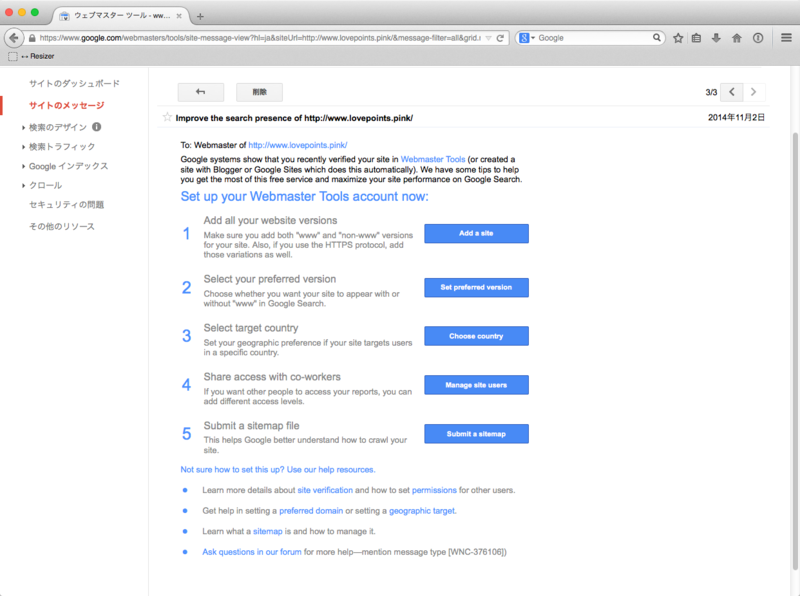800x596 pixels.
Task: Click heading 'Set up your Webmaster Tools account now'
Action: 305,196
